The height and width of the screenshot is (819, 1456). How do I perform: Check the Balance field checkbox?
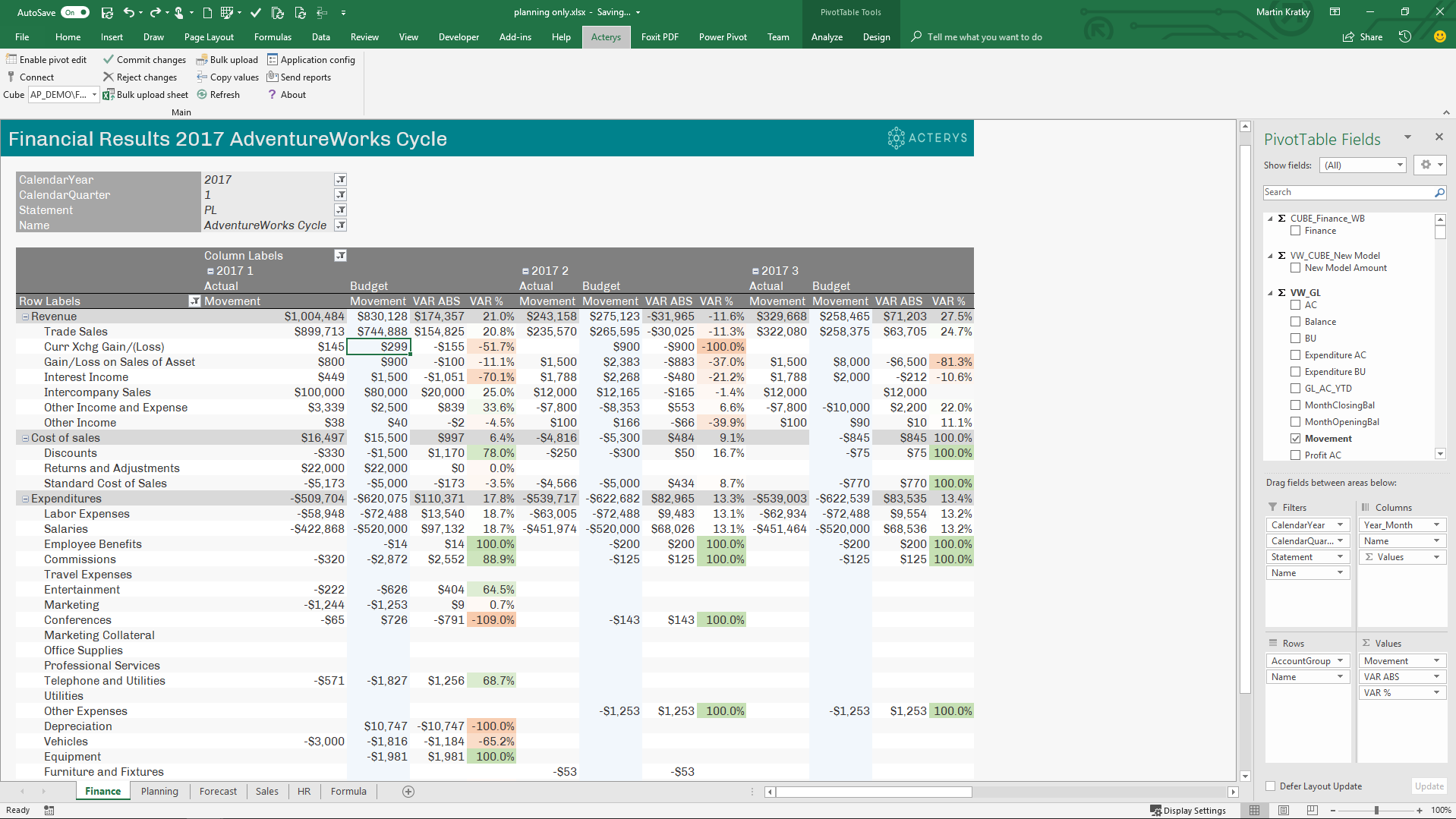pos(1296,322)
